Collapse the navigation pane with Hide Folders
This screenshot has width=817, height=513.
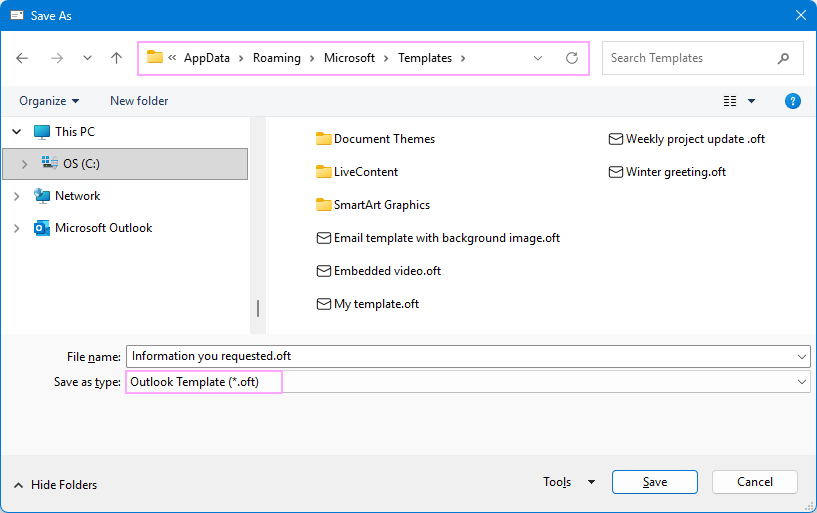(55, 485)
